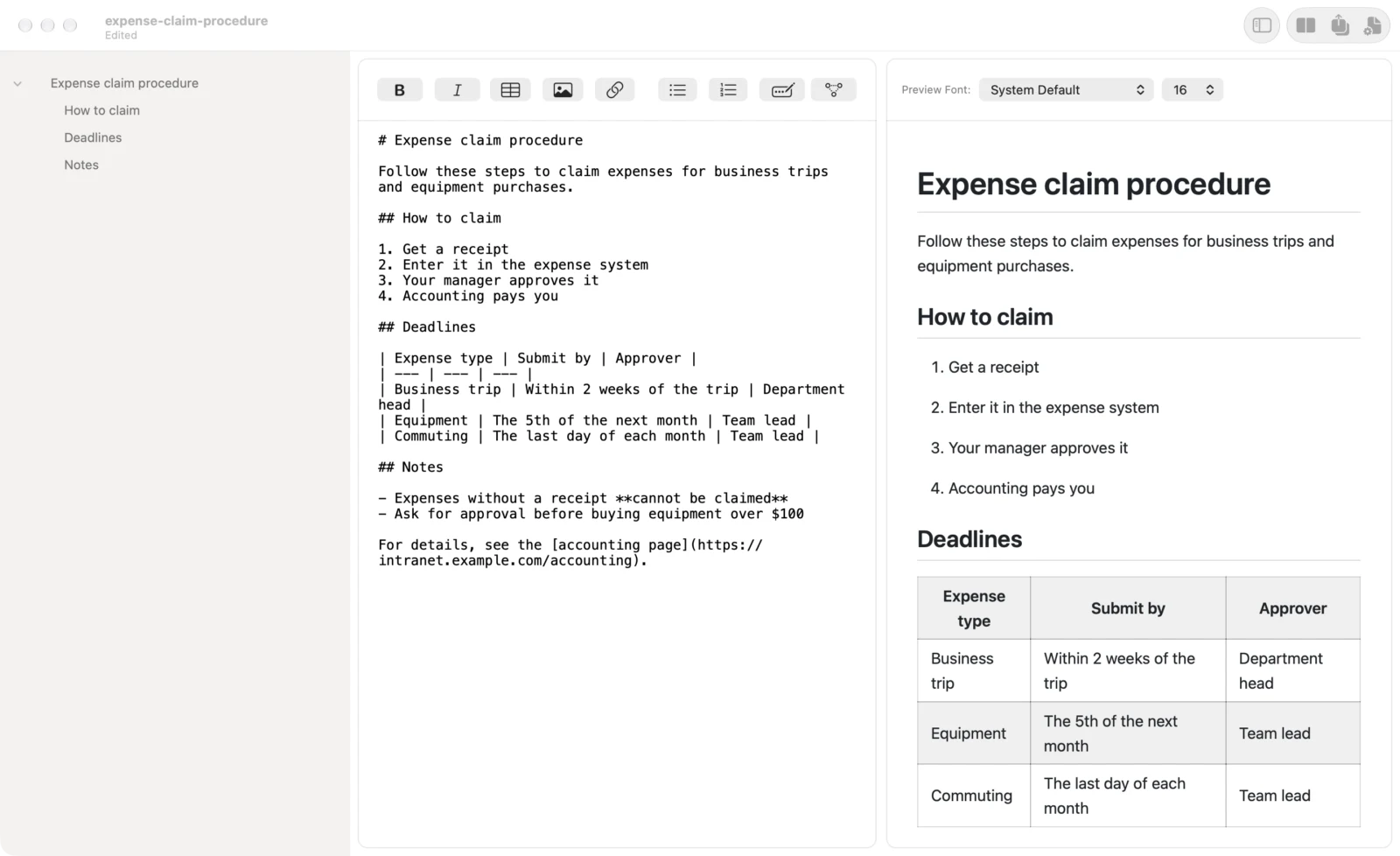Click the 'Expenses without a receipt' editor line

point(583,498)
